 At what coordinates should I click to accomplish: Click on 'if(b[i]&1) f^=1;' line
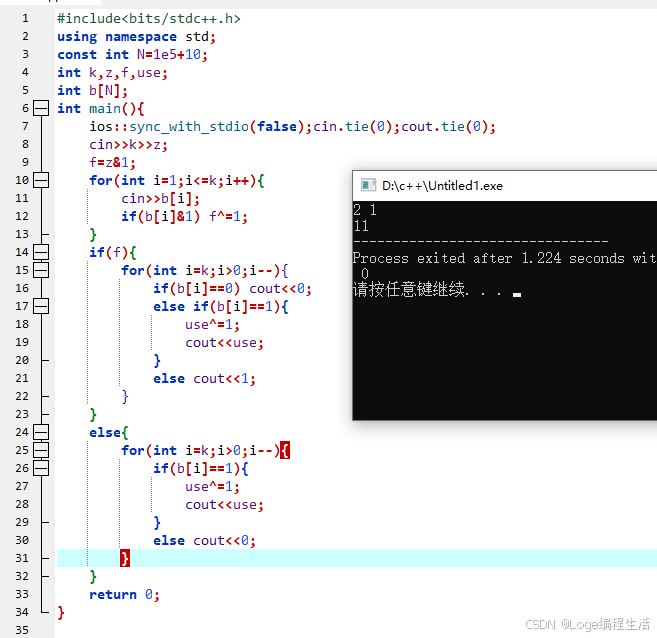[x=184, y=217]
